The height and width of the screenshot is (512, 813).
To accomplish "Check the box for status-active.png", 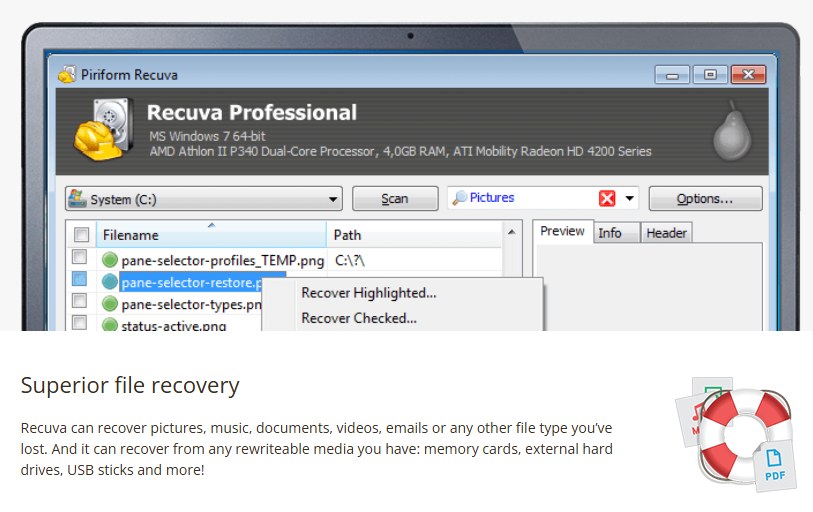I will click(79, 323).
